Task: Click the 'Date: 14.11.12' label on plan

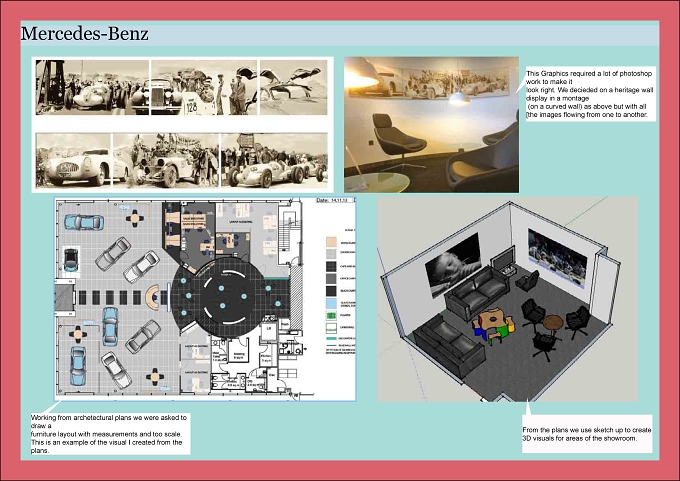Action: click(x=333, y=200)
